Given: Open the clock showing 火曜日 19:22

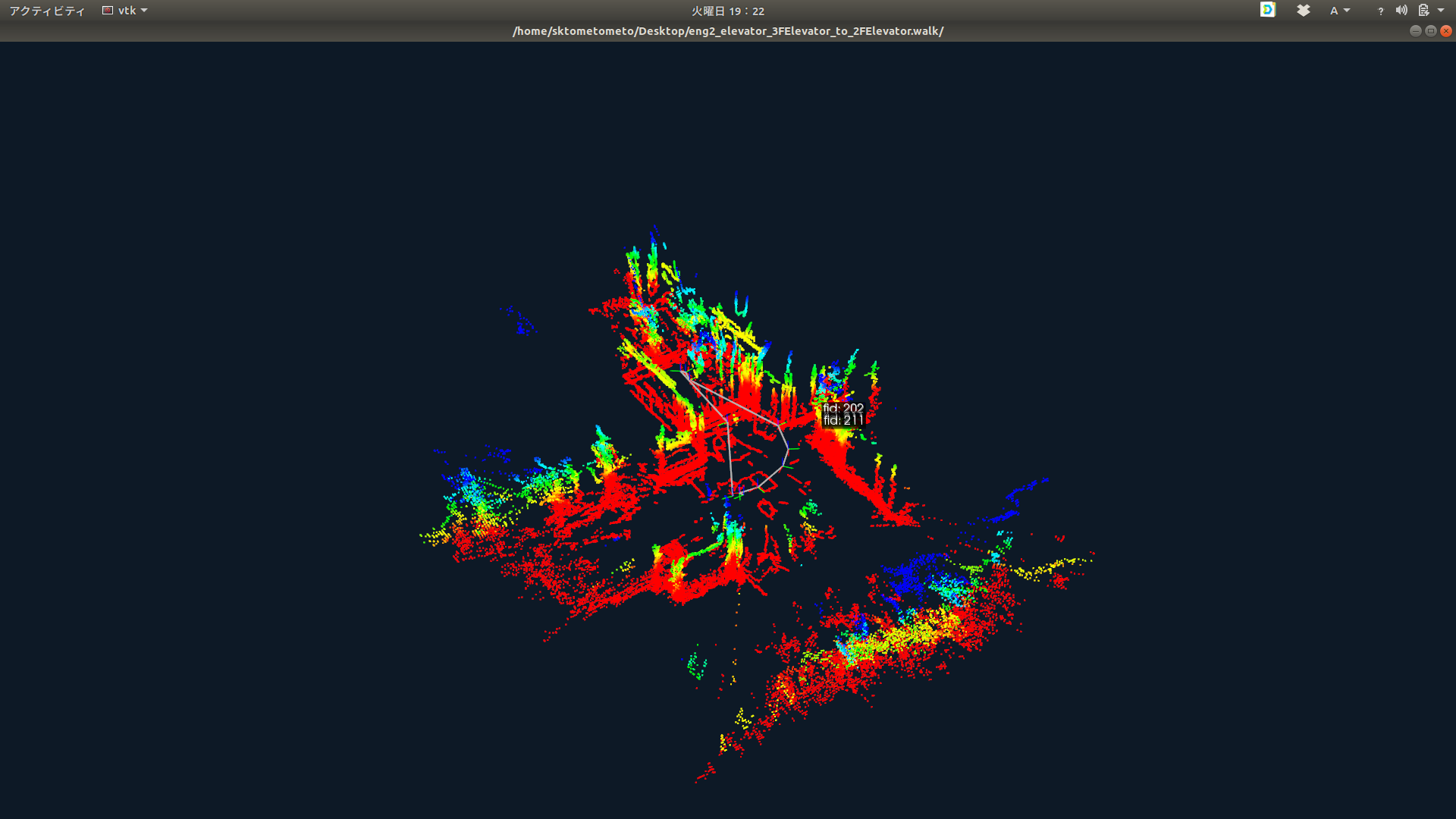Looking at the screenshot, I should point(727,11).
